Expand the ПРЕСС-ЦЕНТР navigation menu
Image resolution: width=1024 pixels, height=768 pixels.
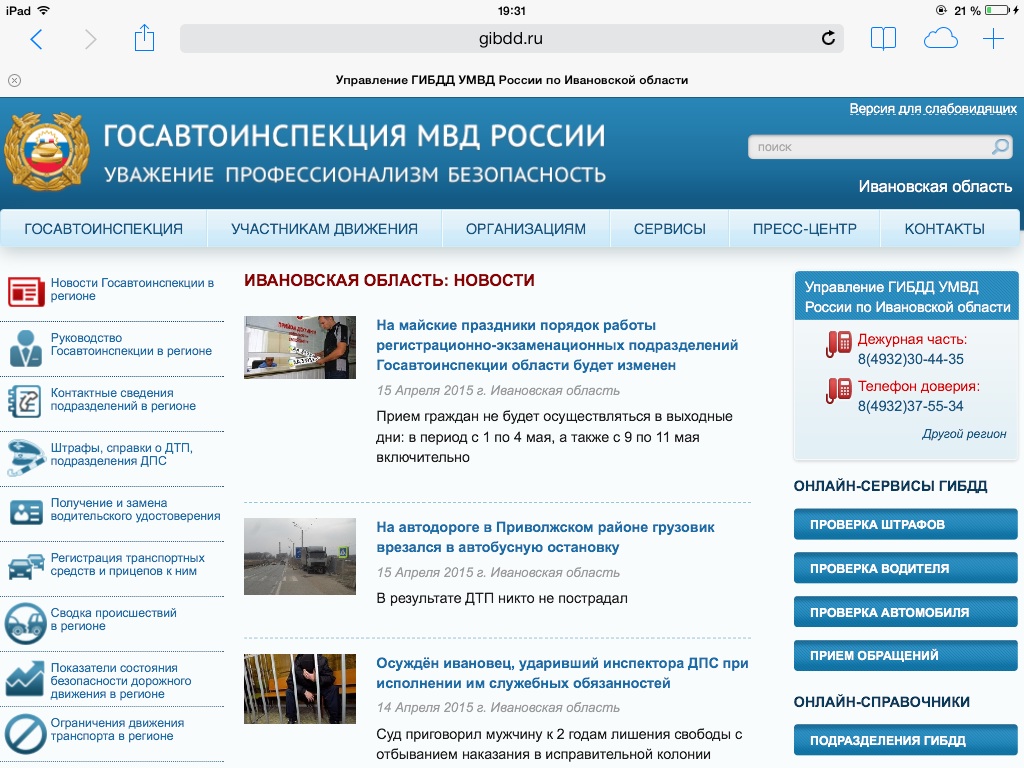[804, 229]
